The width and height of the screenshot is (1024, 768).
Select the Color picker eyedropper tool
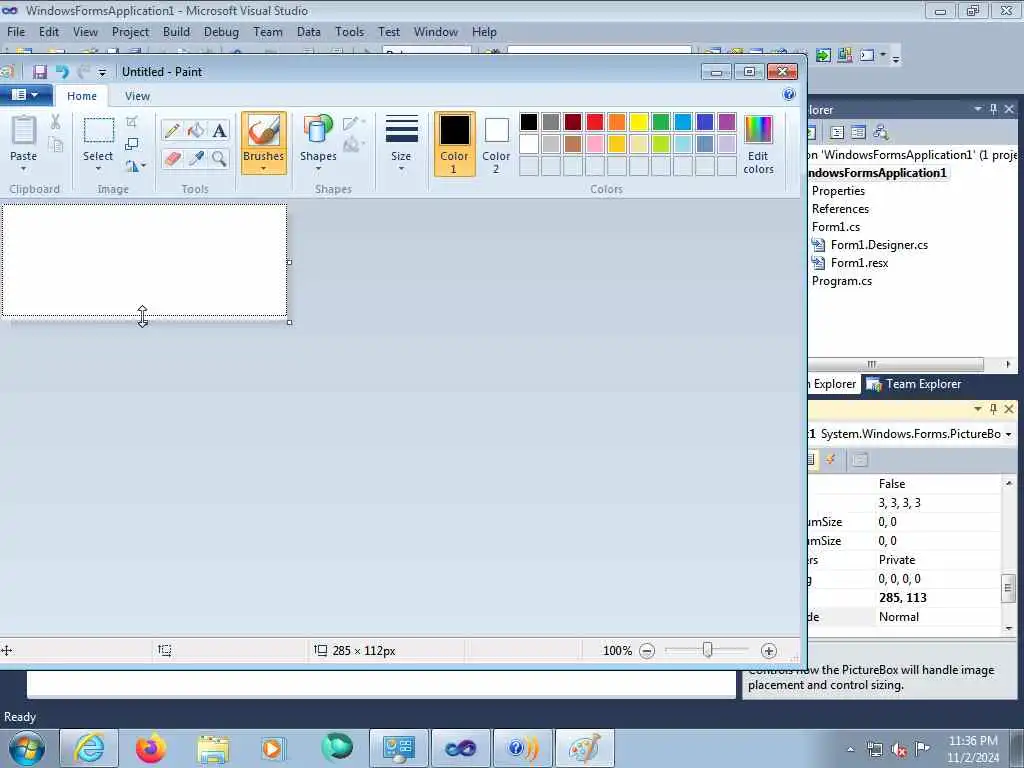195,158
